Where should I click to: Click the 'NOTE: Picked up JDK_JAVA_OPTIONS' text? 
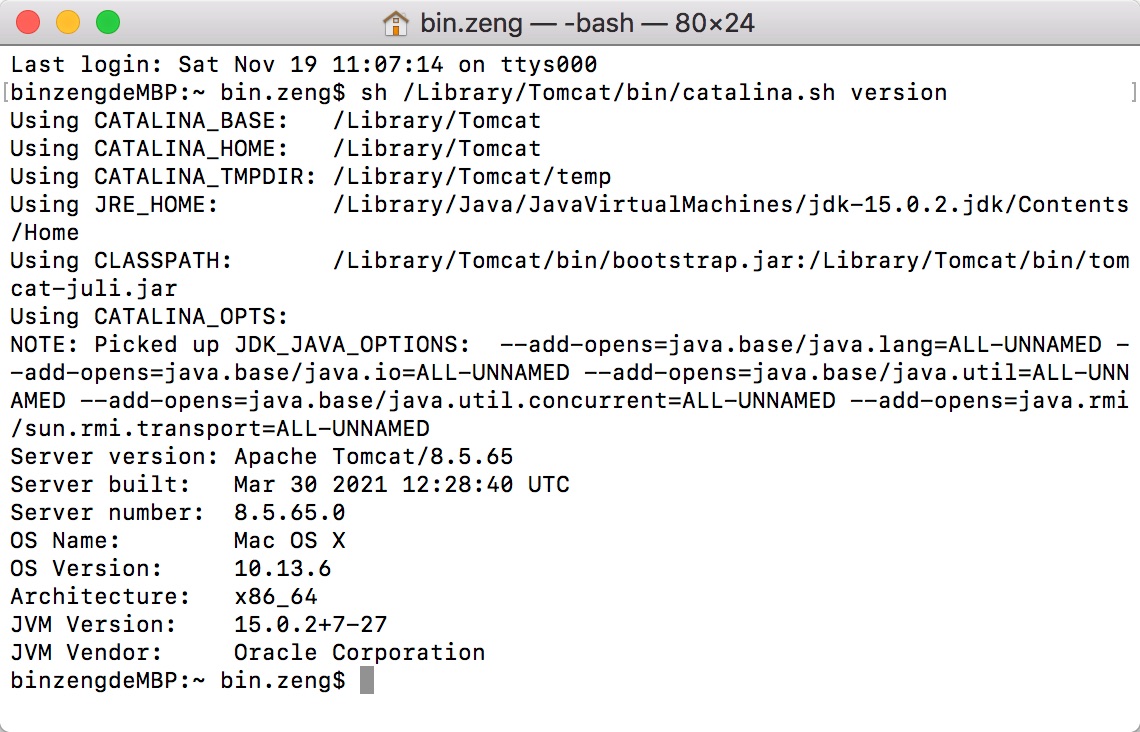(235, 345)
